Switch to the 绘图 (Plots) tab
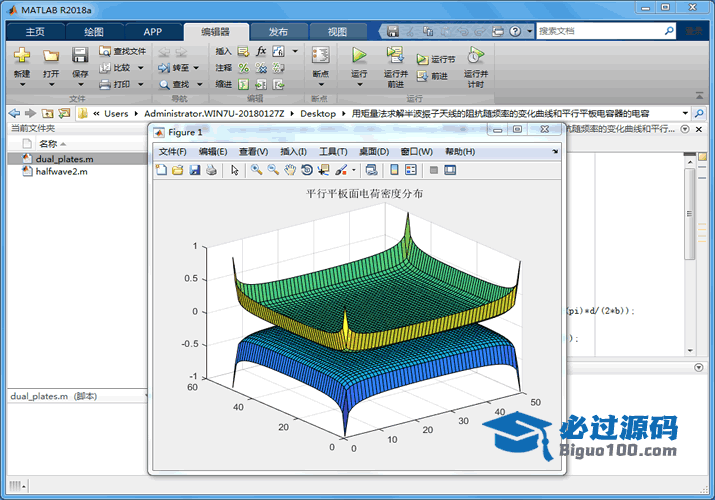 tap(94, 32)
